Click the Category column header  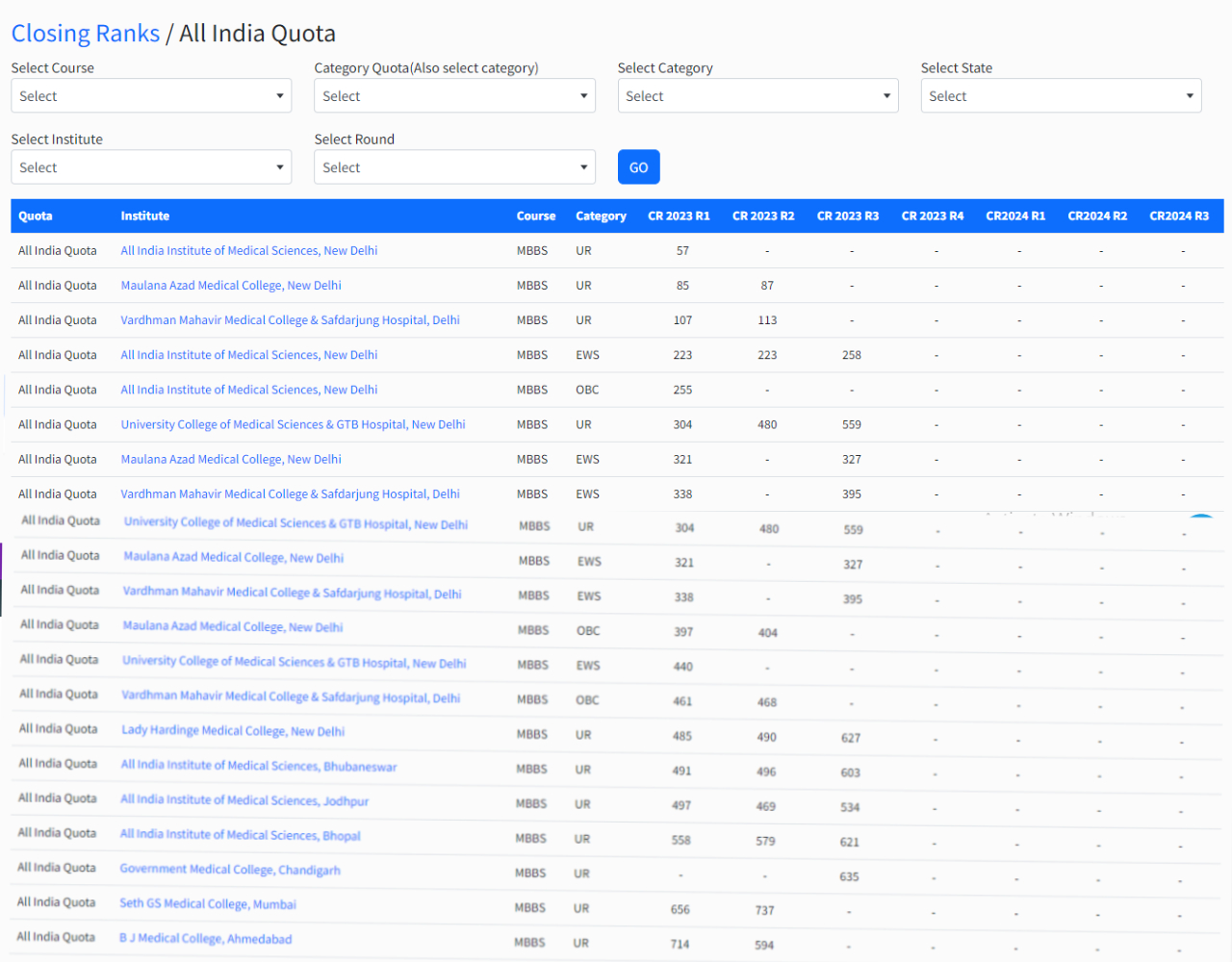coord(601,216)
